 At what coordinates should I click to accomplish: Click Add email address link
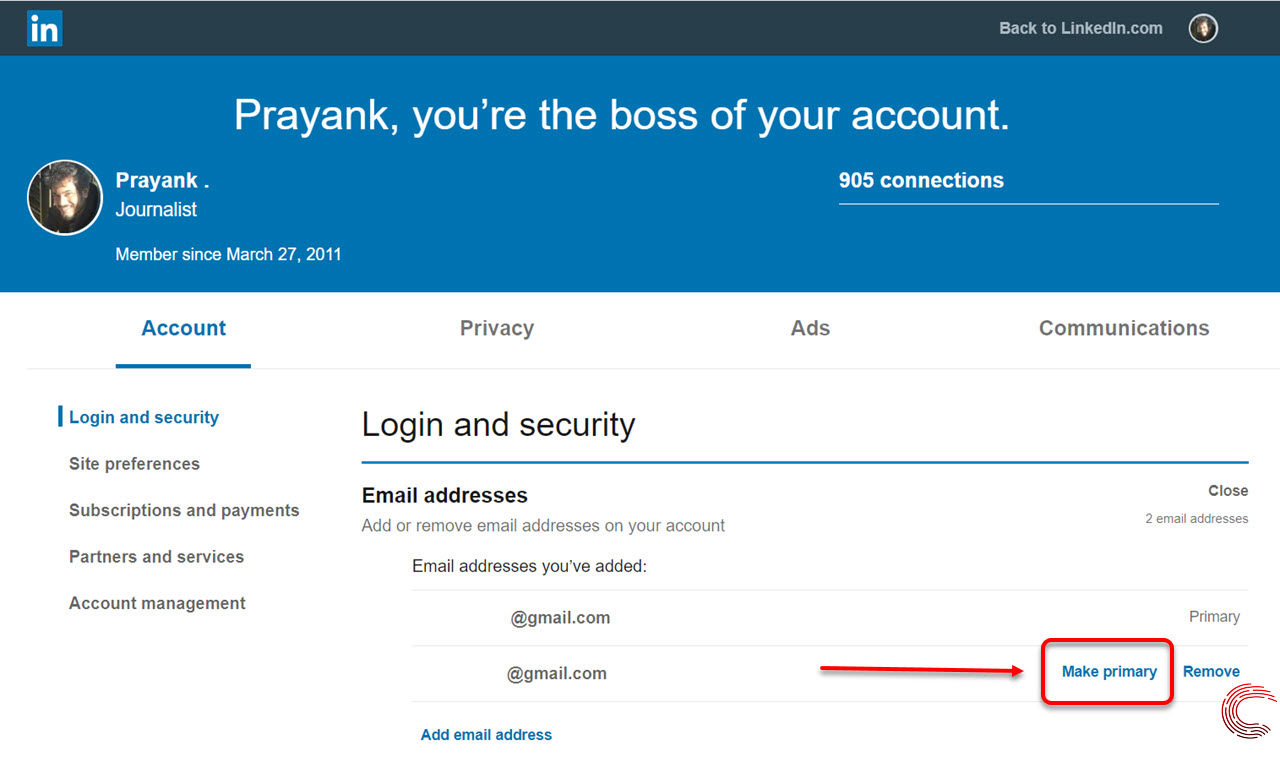tap(486, 735)
